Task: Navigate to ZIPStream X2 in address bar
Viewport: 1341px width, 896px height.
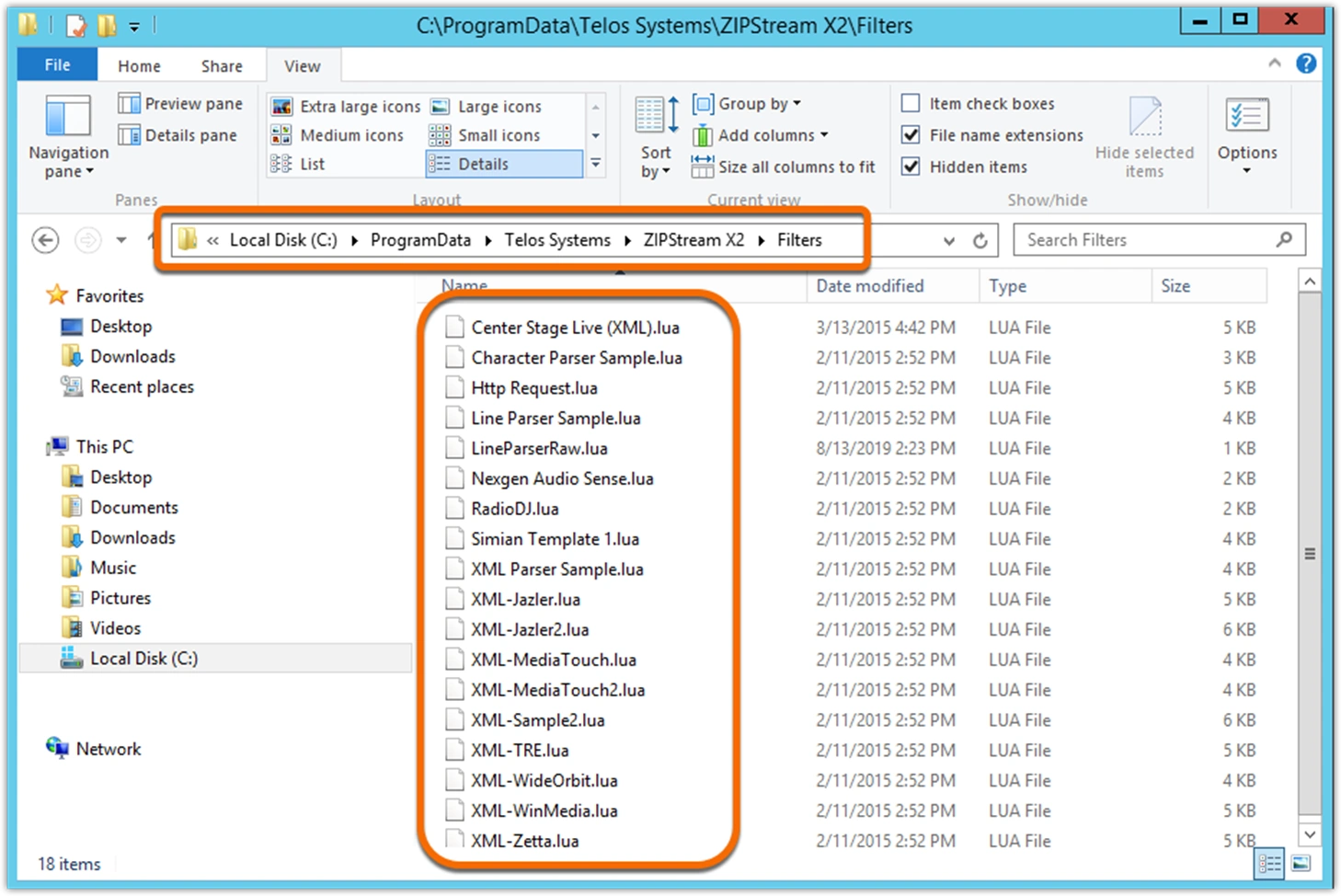Action: [x=693, y=240]
